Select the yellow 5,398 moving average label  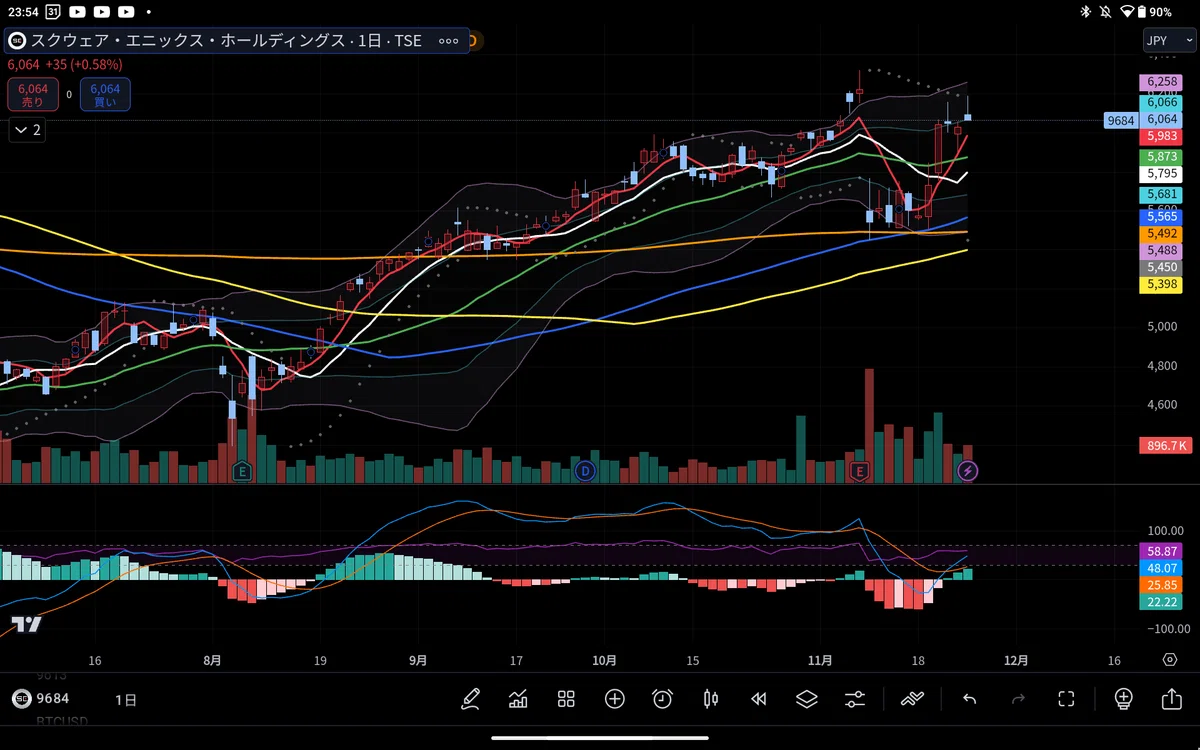click(1162, 285)
